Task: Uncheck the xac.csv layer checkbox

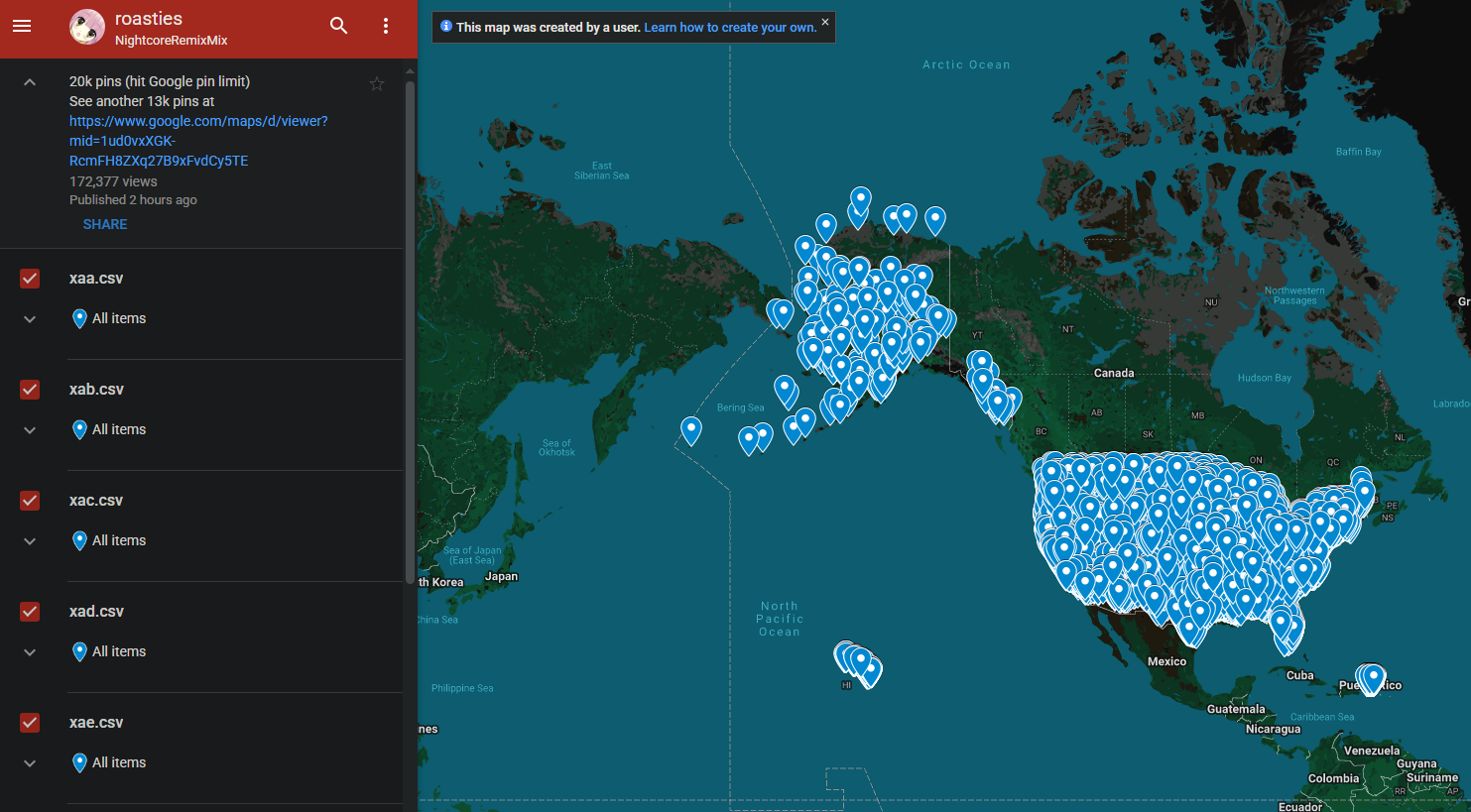Action: pos(30,501)
